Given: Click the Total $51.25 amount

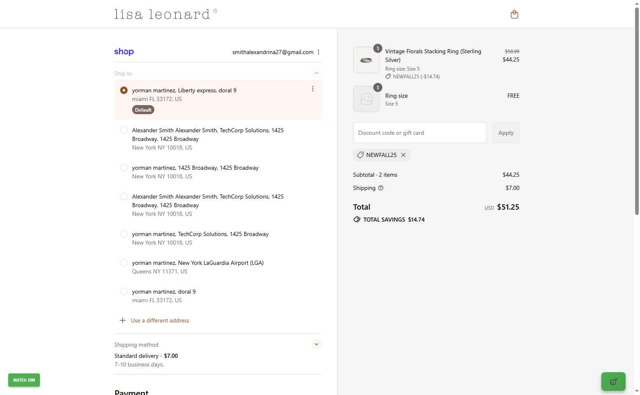Looking at the screenshot, I should pyautogui.click(x=508, y=207).
